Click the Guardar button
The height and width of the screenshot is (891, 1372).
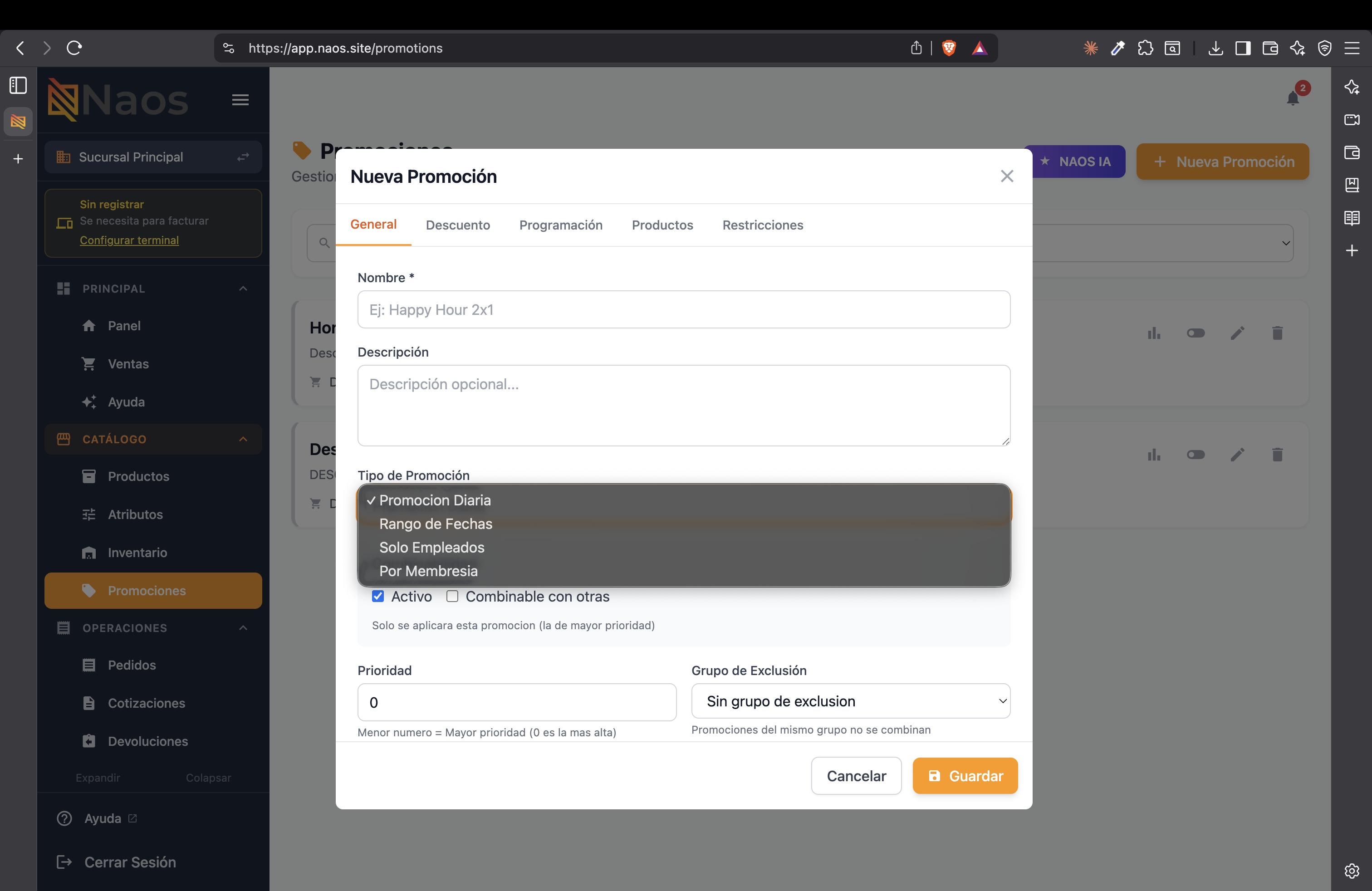pos(965,776)
